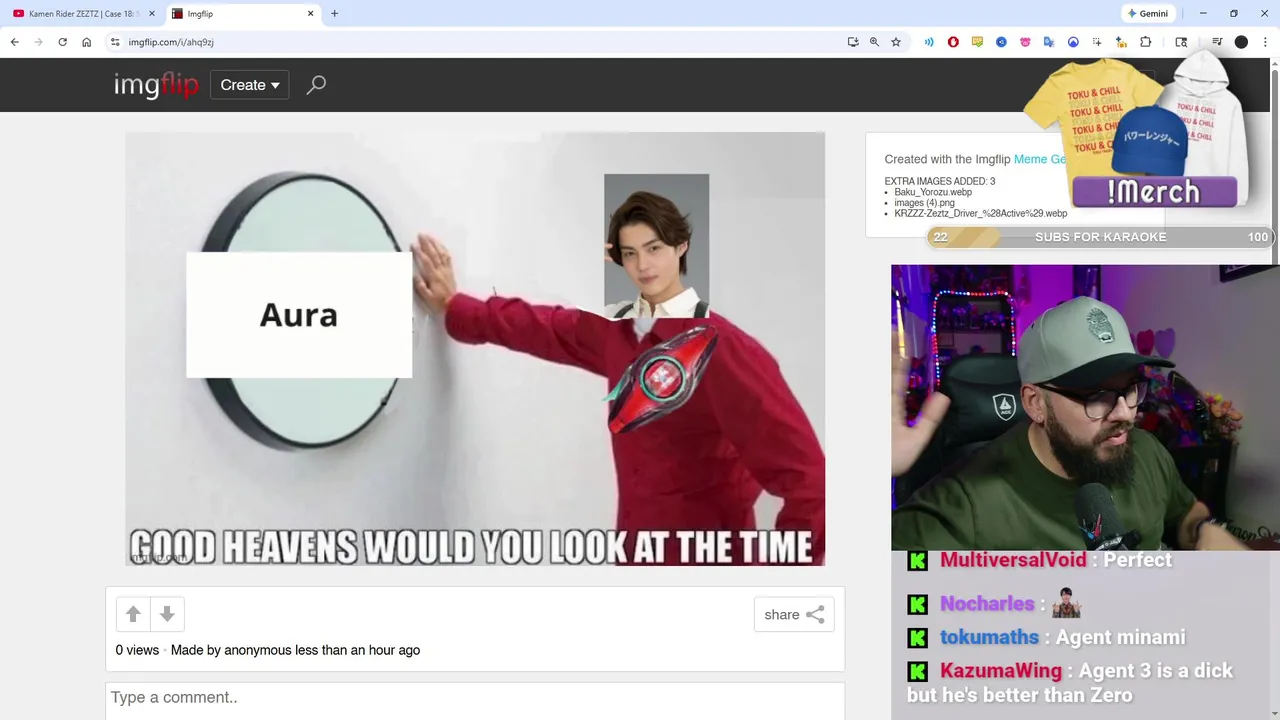
Task: Click the imgflip.com address bar URL
Action: (171, 42)
